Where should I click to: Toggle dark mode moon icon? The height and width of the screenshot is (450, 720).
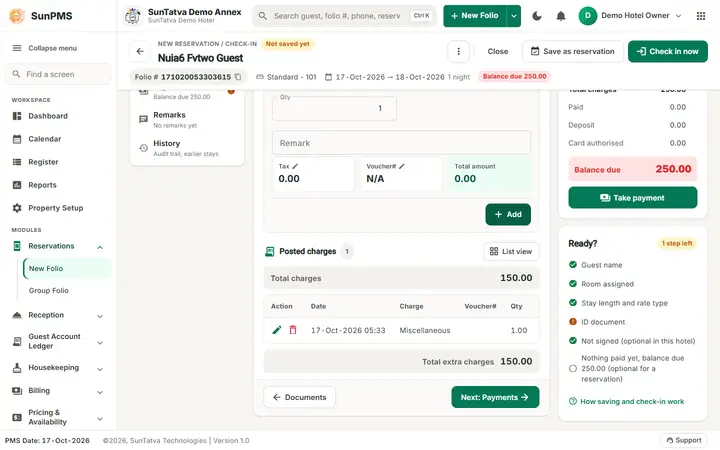point(536,16)
